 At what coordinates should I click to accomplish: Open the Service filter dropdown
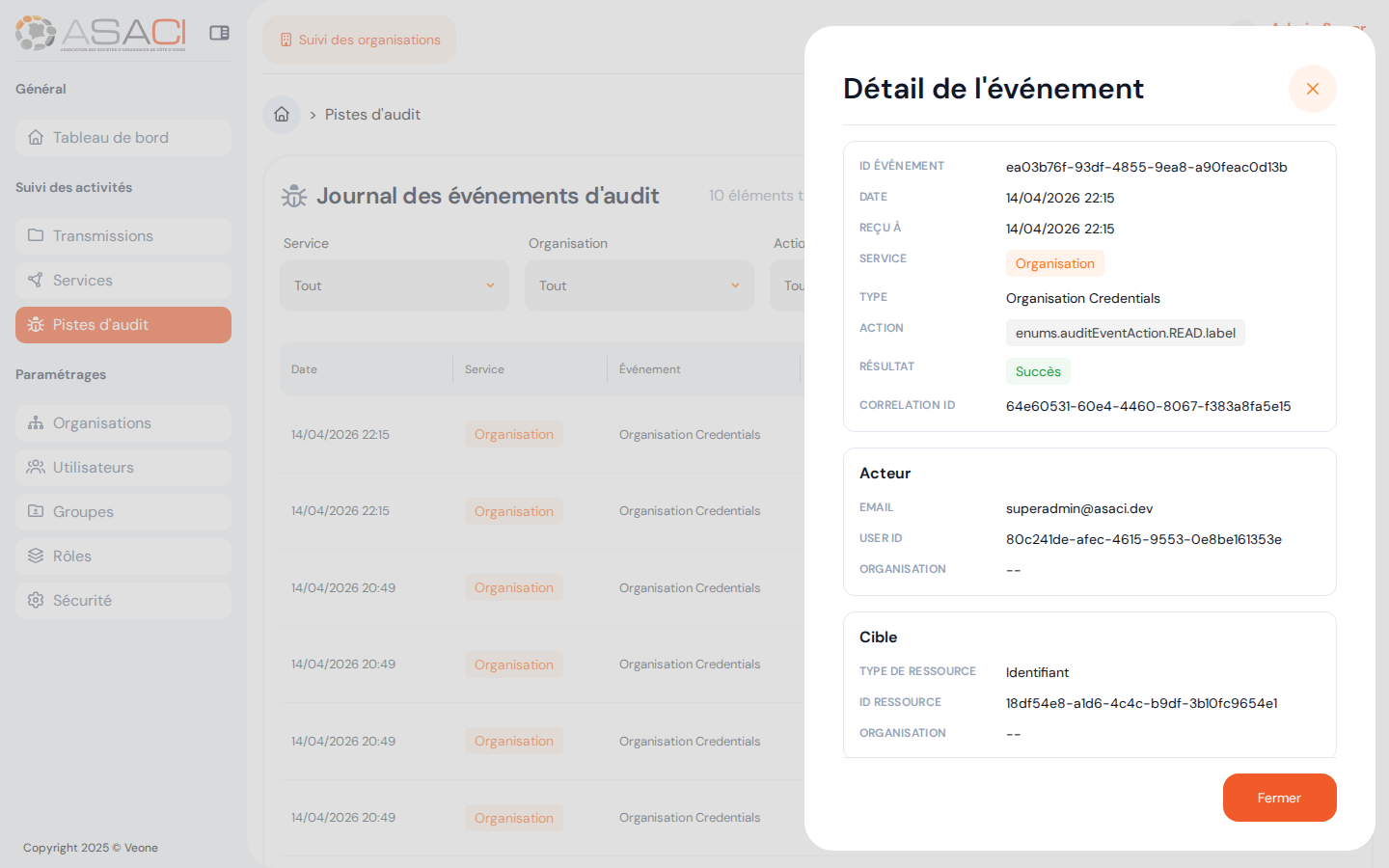point(394,285)
